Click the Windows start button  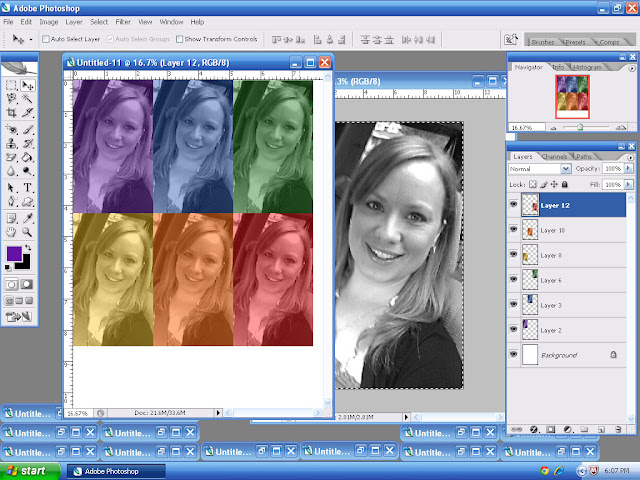click(30, 471)
